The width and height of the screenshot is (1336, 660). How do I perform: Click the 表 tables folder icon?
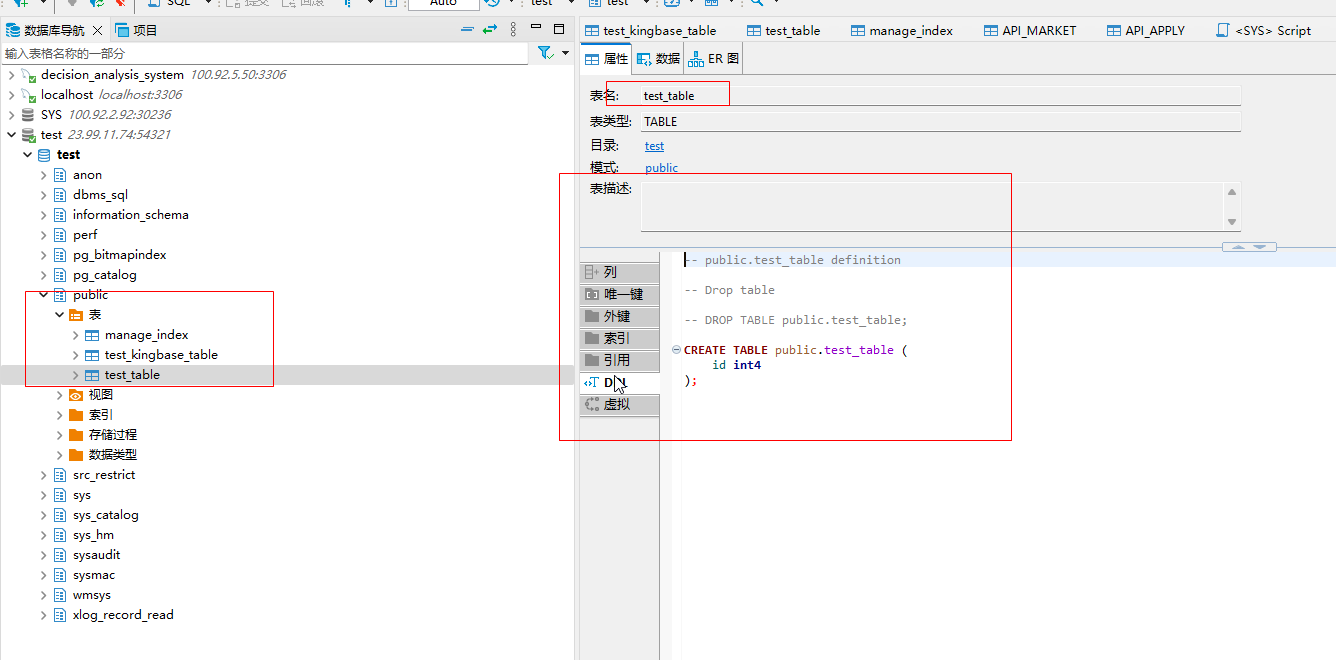click(x=76, y=315)
